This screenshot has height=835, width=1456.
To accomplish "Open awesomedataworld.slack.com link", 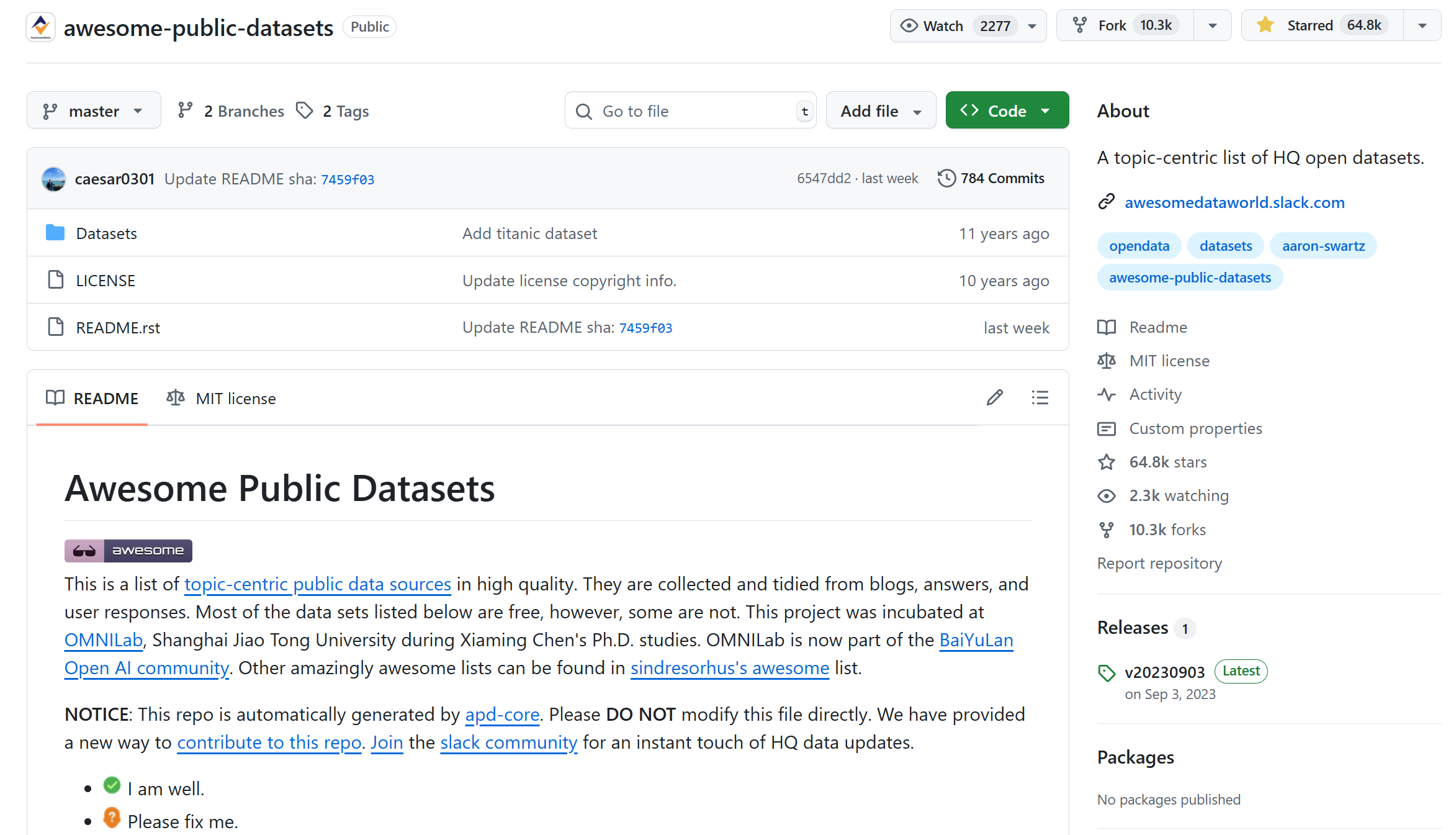I will click(x=1234, y=202).
